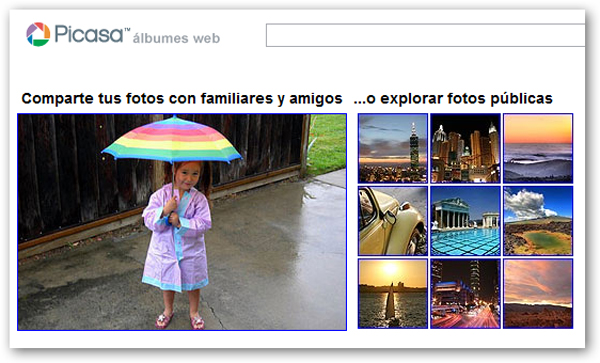Click the Picasa álbumes web logo text
This screenshot has height=363, width=600.
tap(137, 34)
